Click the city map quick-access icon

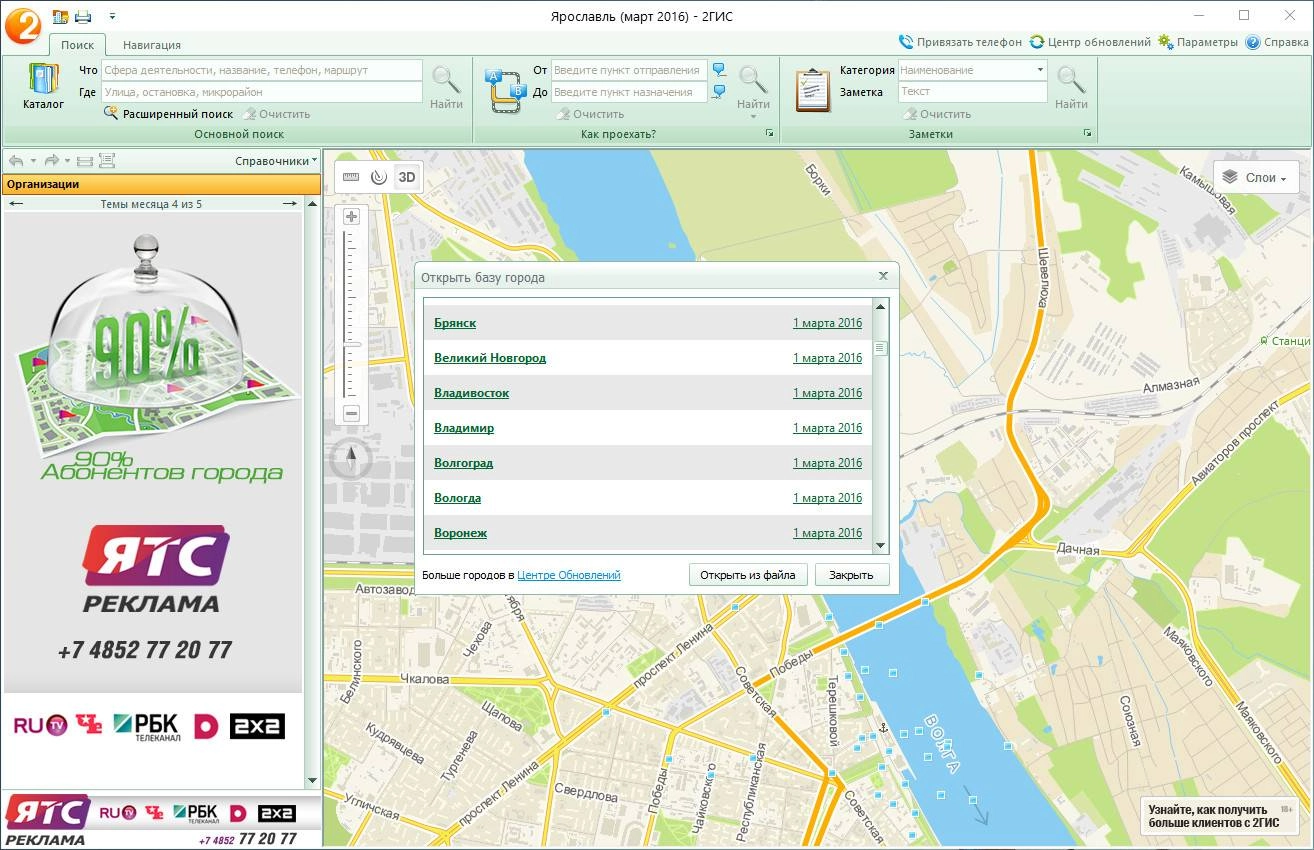60,16
